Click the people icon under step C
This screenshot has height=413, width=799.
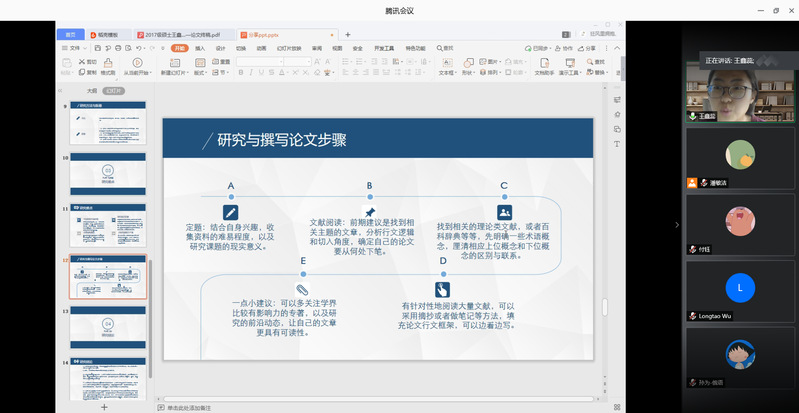tap(504, 212)
